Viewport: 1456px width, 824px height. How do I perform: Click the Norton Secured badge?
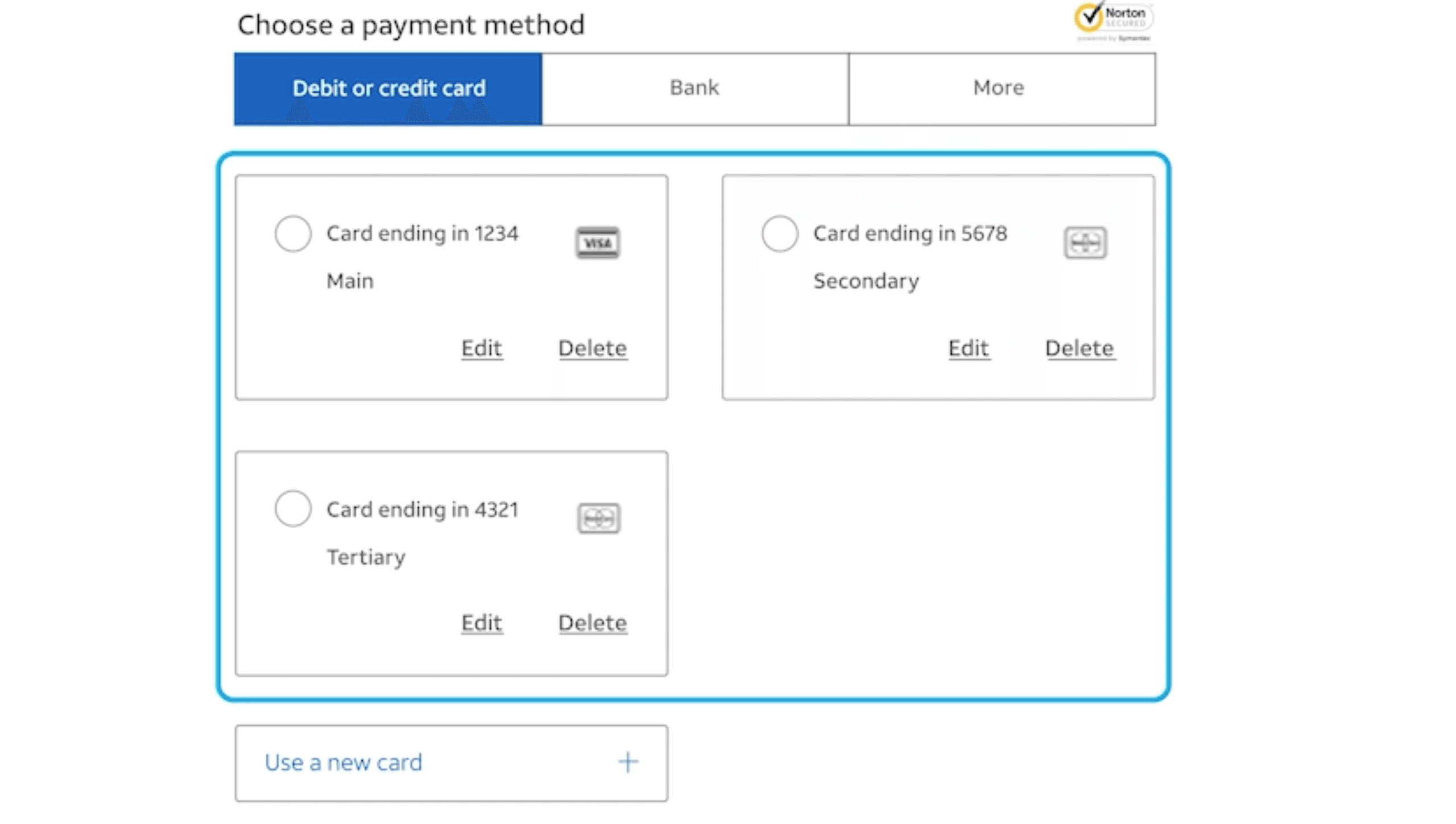point(1113,20)
